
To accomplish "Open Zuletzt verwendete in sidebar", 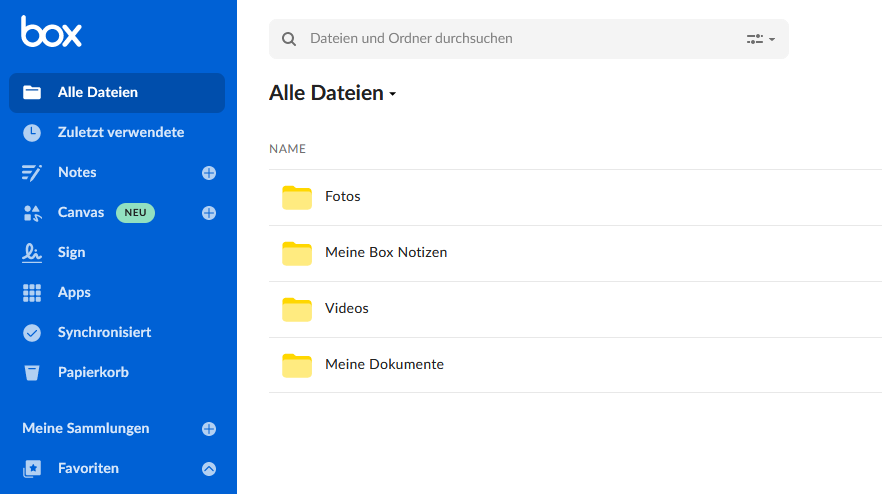I will click(120, 132).
